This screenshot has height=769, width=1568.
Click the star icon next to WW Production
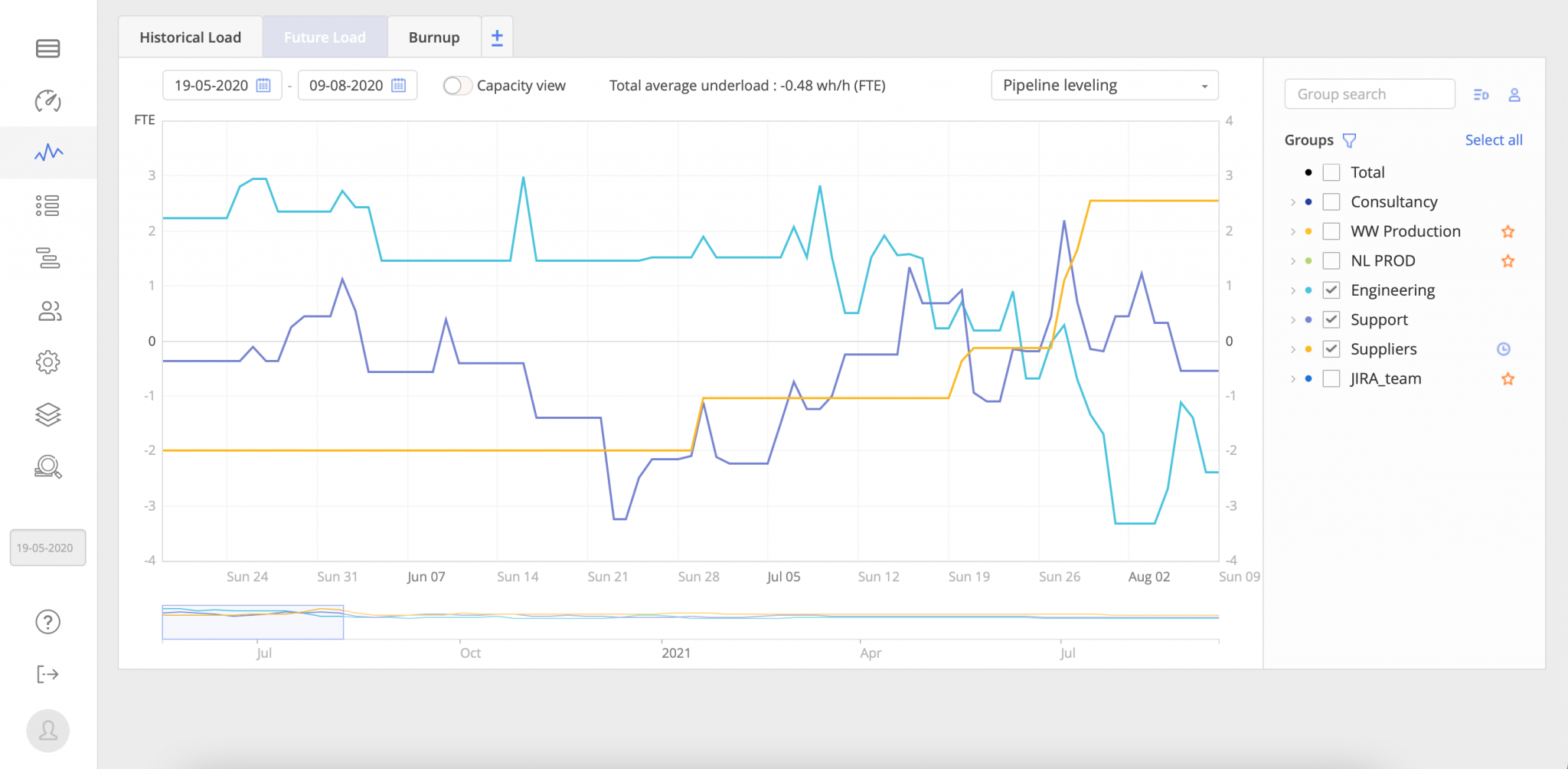(x=1508, y=231)
